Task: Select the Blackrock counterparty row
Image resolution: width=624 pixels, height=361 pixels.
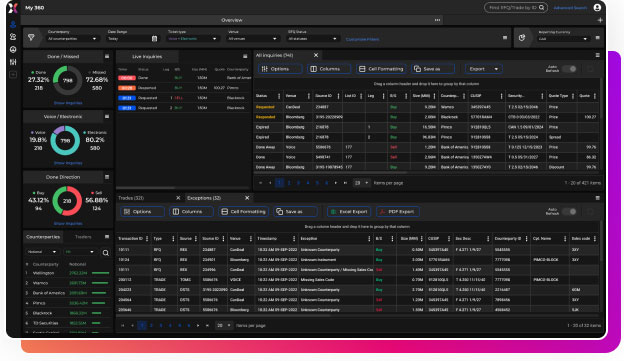Action: pyautogui.click(x=67, y=313)
